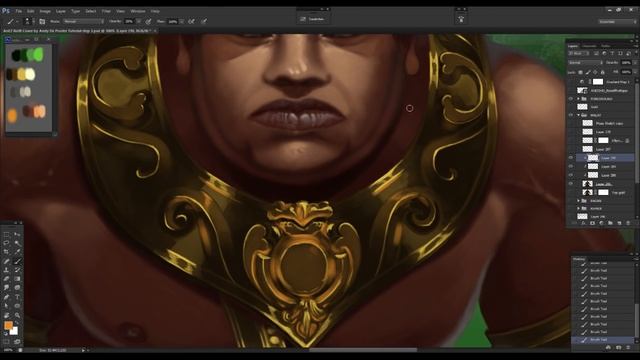Select the Rectangular Marquee tool
640x360 pixels.
coord(7,235)
